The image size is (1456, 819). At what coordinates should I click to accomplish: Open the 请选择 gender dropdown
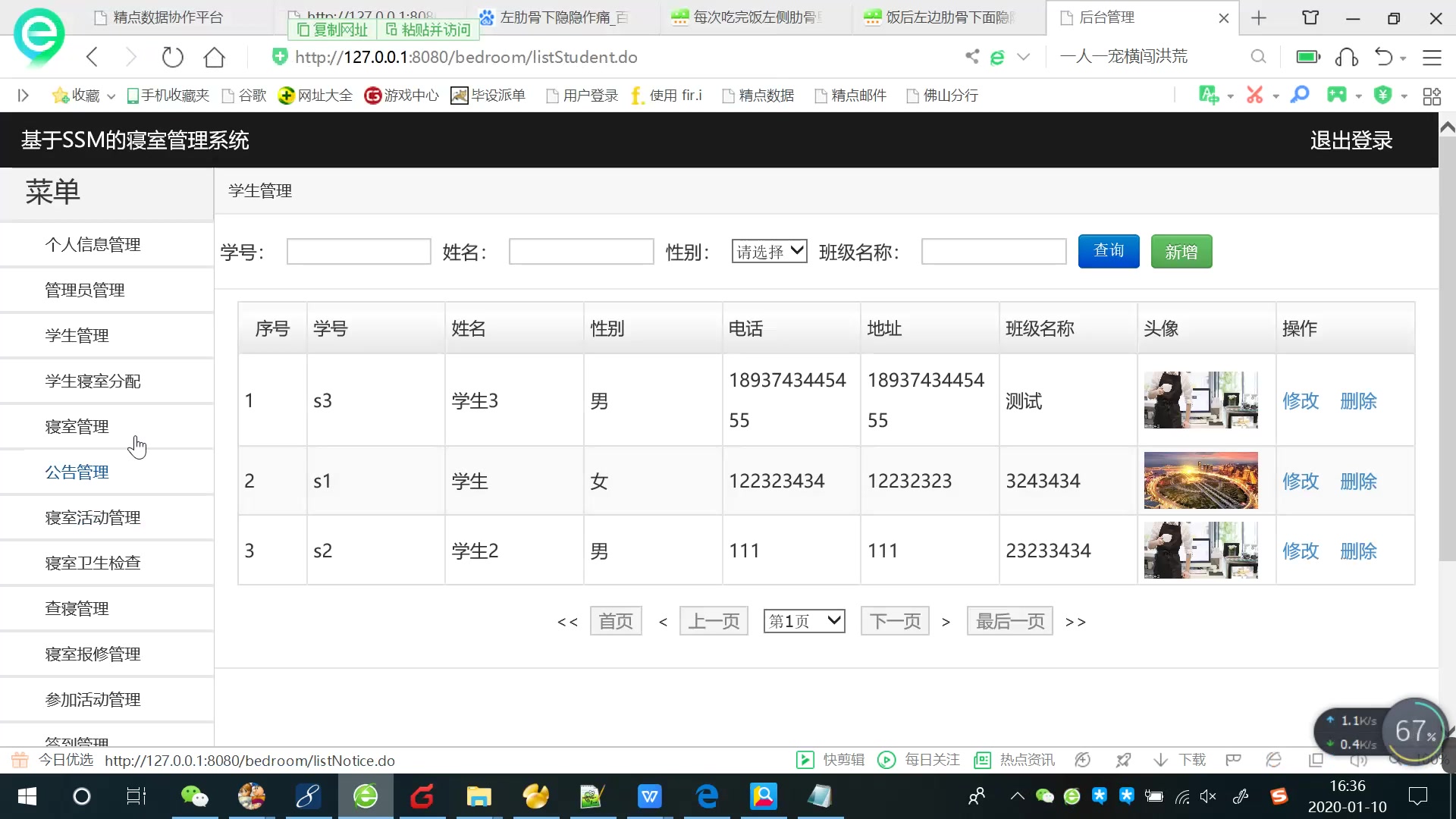[768, 250]
